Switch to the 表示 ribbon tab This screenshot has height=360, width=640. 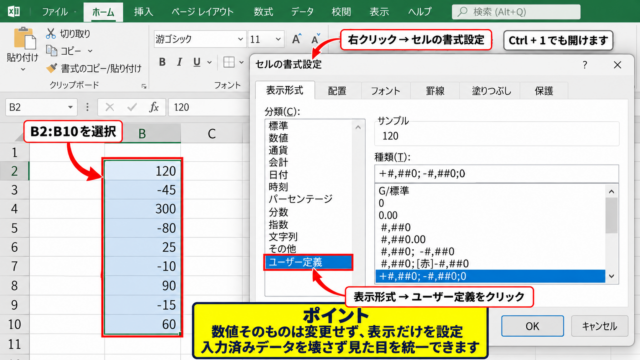click(379, 11)
